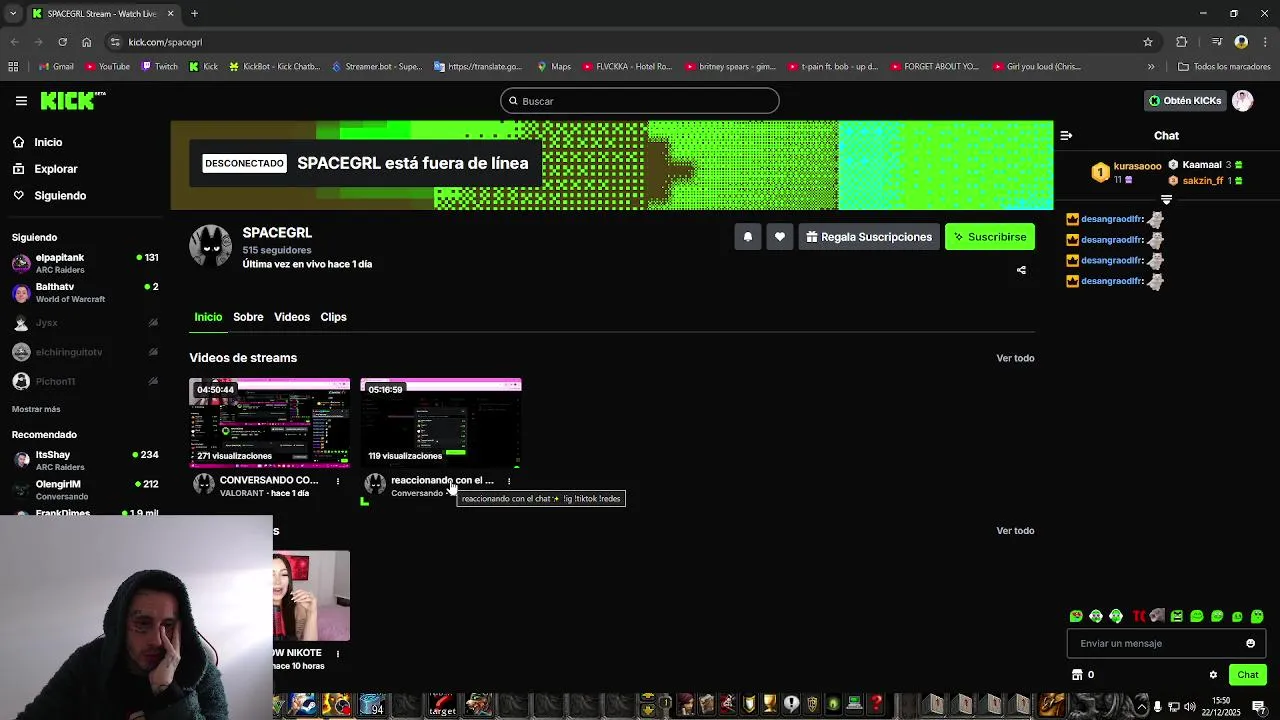This screenshot has width=1280, height=720.
Task: Open the emoji picker in chat input
Action: coord(1250,644)
